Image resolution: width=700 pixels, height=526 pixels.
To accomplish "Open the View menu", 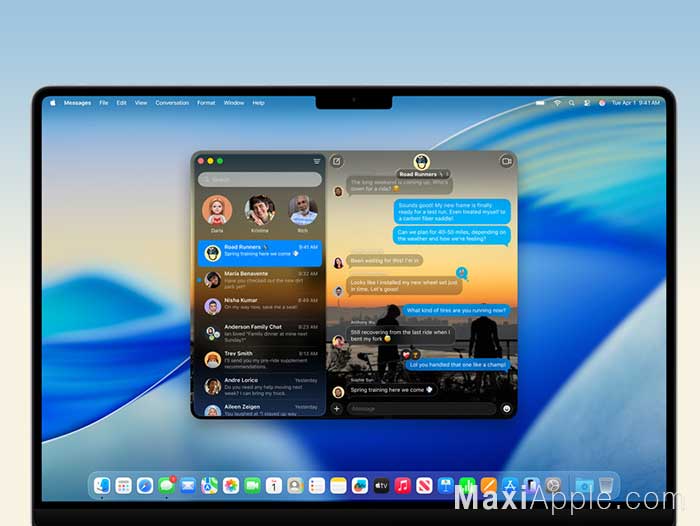I will coord(141,103).
